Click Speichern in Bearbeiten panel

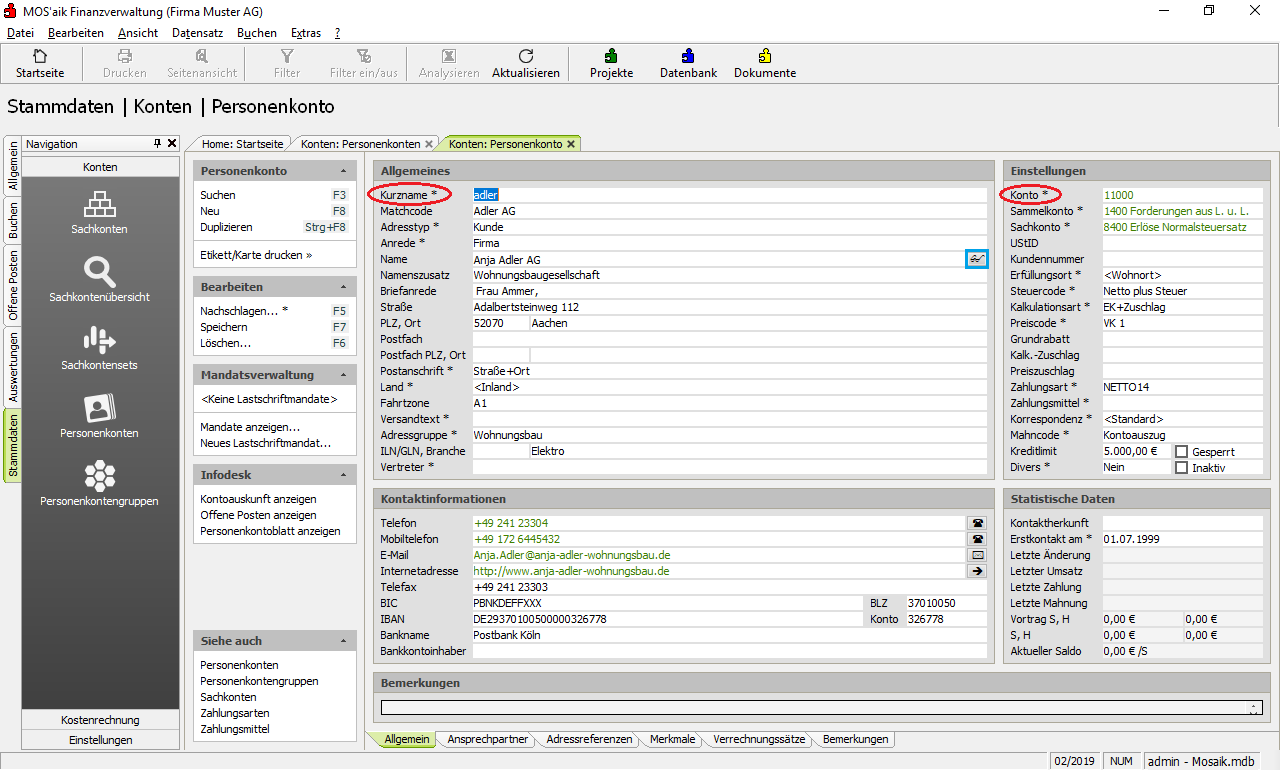coord(224,327)
